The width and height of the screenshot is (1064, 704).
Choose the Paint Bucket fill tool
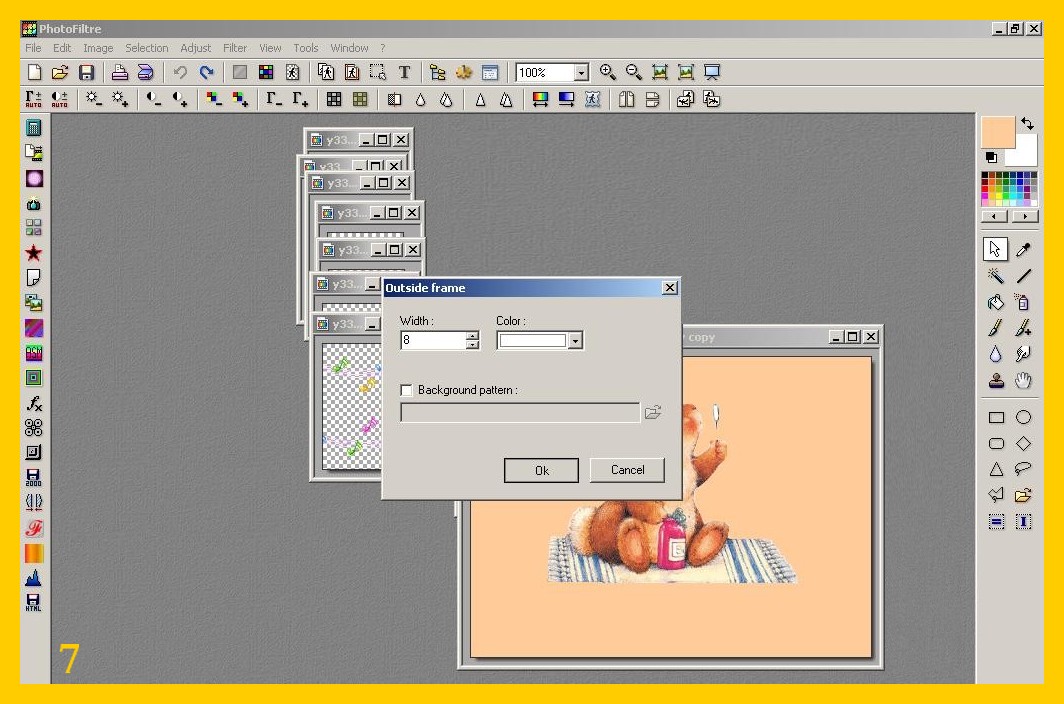pyautogui.click(x=996, y=302)
